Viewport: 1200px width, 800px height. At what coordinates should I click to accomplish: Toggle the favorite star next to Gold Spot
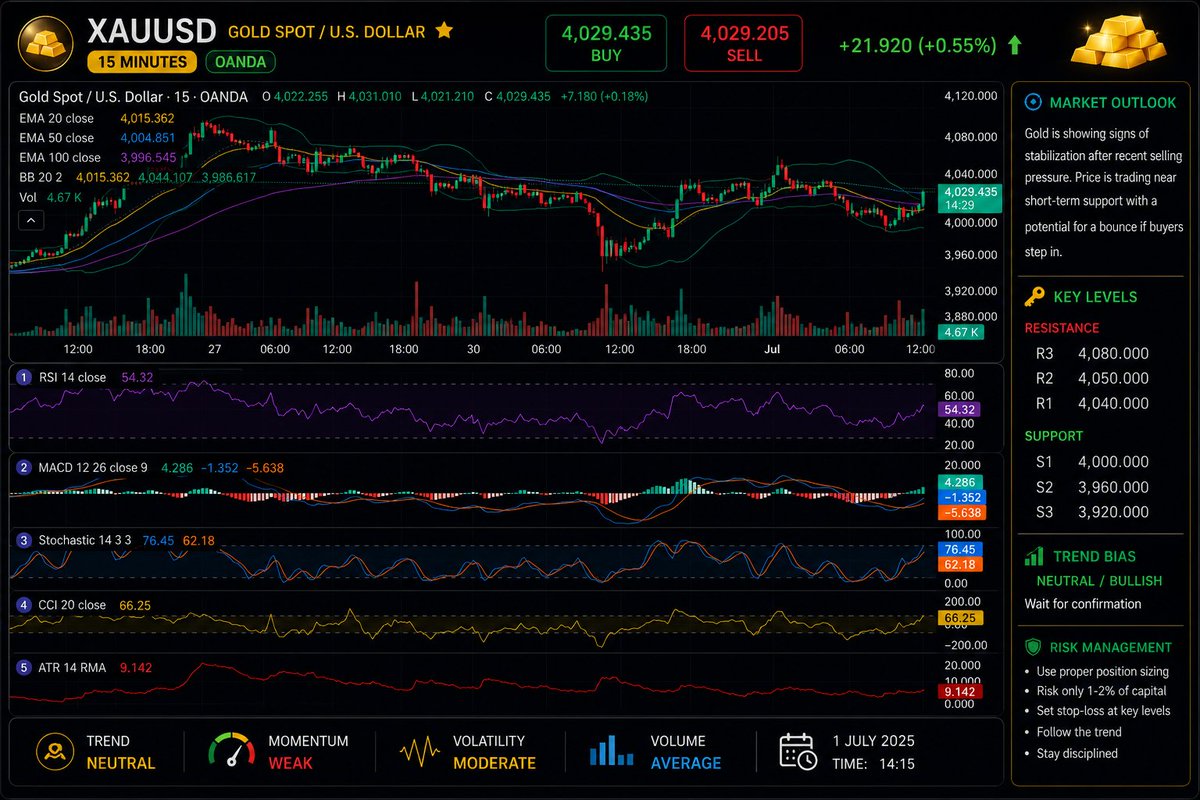(x=444, y=31)
